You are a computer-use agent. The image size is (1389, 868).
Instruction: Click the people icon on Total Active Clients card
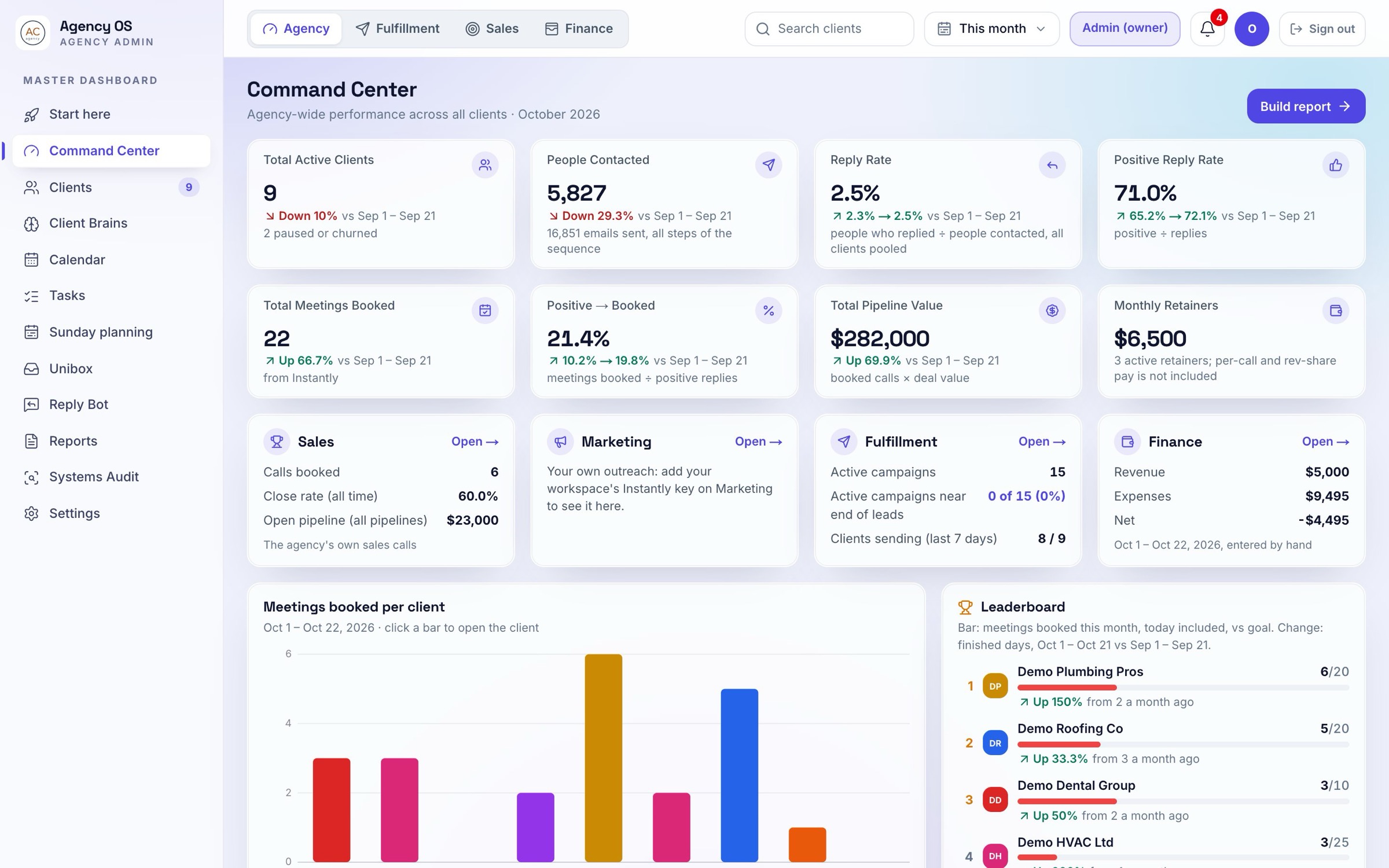click(x=485, y=165)
